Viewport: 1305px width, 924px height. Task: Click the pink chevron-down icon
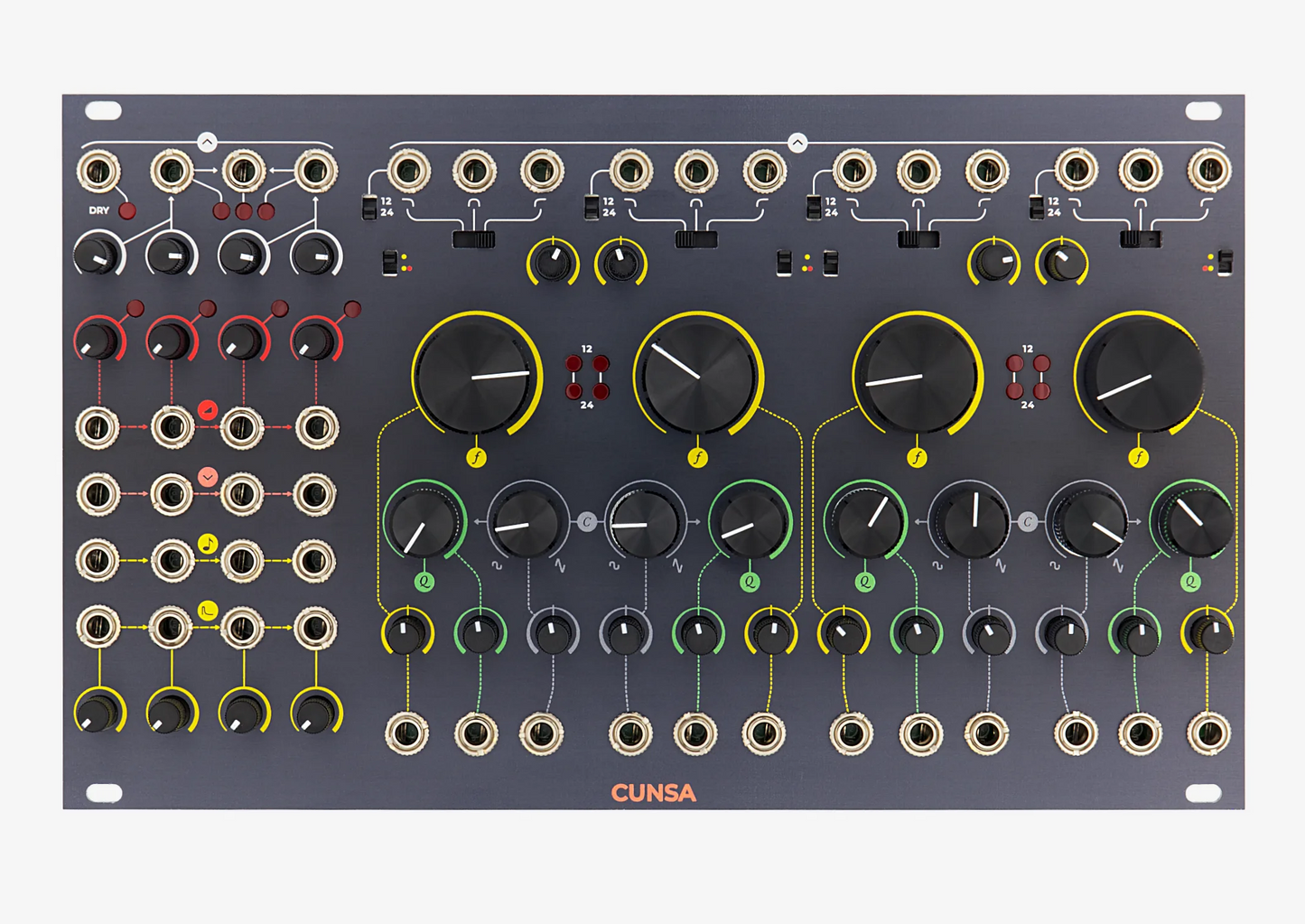208,477
